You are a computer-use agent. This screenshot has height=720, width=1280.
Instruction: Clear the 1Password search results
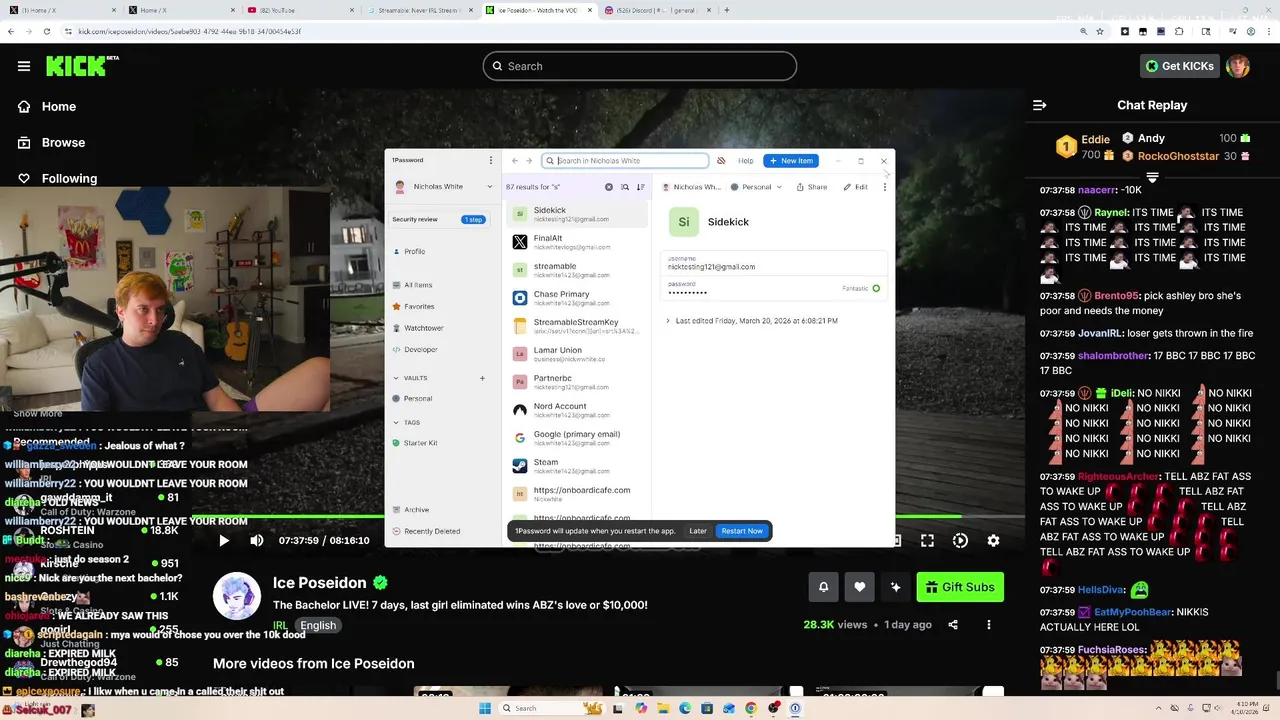(x=608, y=187)
